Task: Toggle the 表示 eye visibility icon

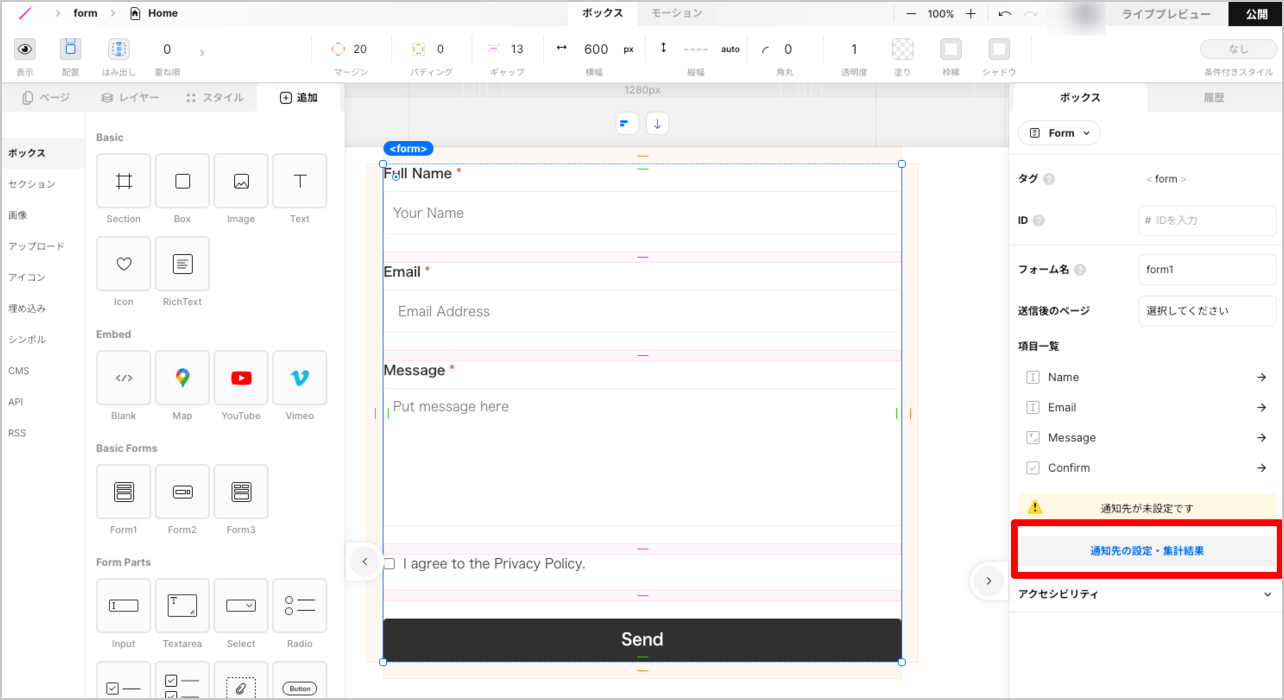Action: coord(24,49)
